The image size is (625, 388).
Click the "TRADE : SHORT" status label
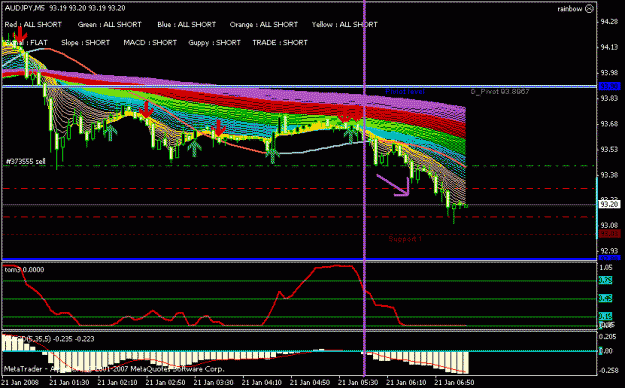280,42
